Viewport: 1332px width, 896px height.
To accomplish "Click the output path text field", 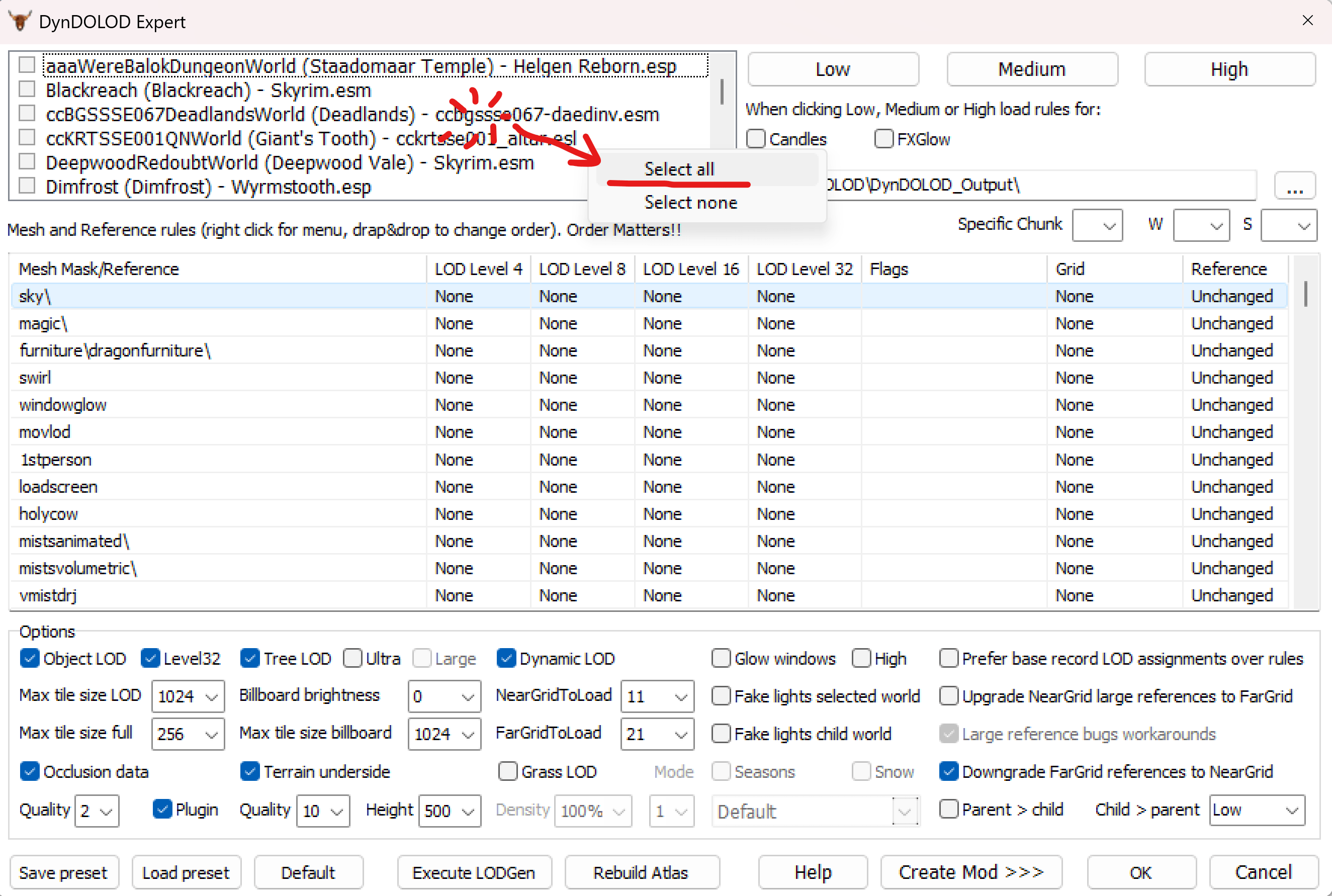I will [x=1029, y=185].
